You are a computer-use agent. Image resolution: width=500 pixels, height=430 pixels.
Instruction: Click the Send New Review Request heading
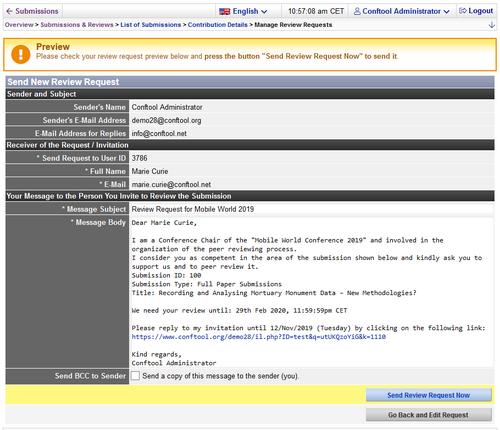(63, 82)
